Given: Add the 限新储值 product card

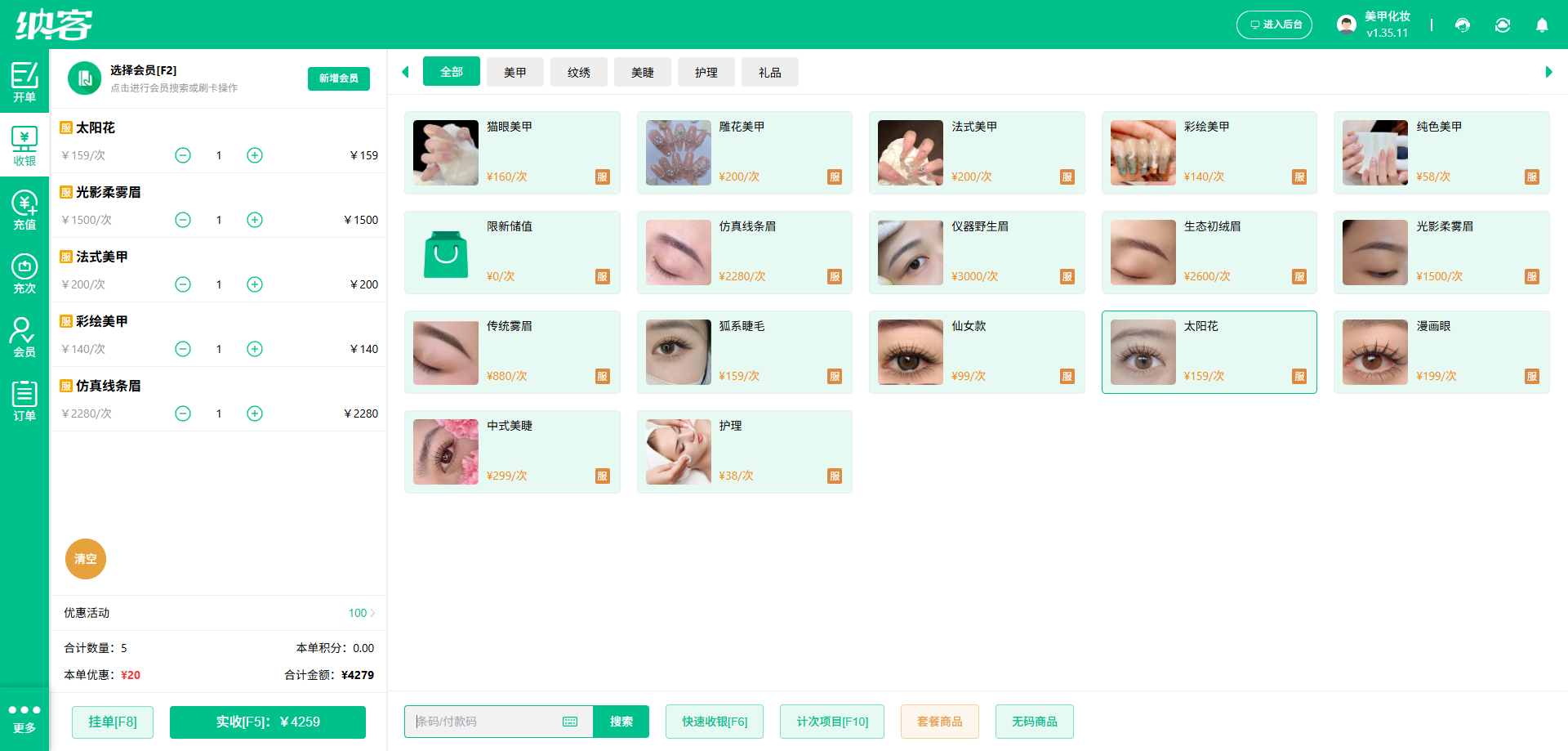Looking at the screenshot, I should pos(512,253).
